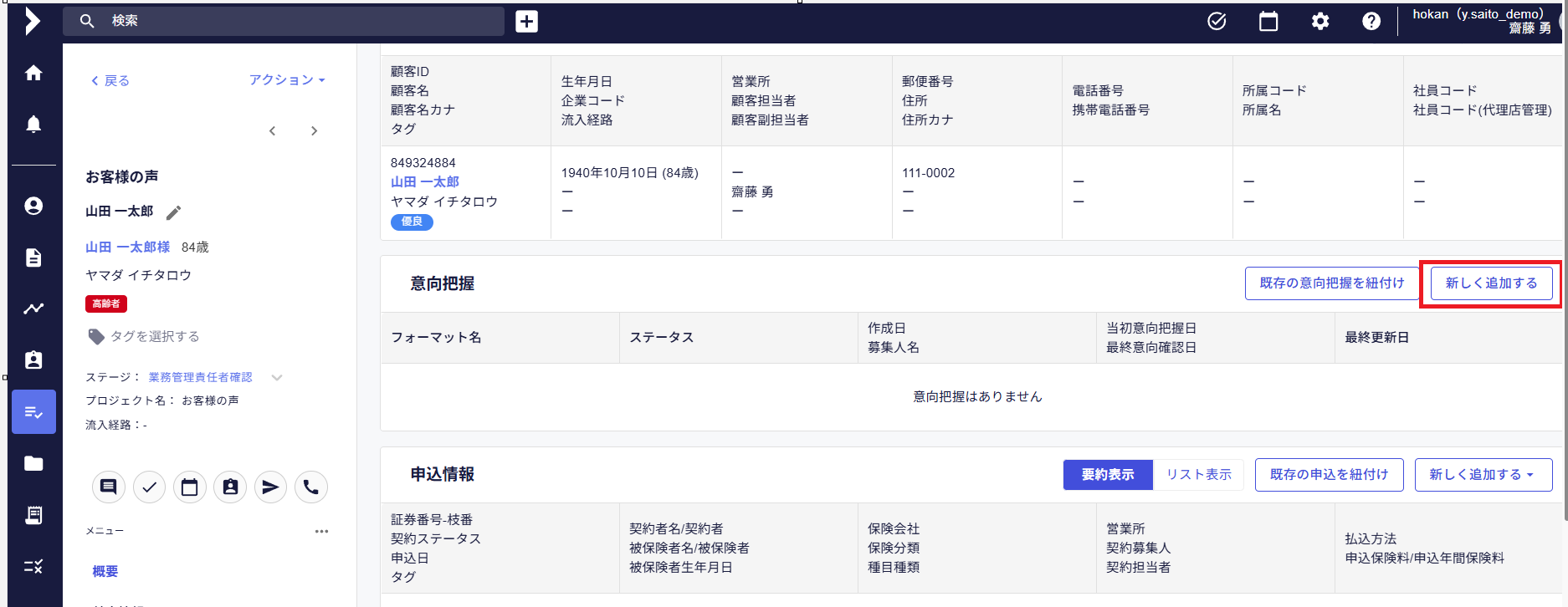
Task: Click the pencil edit icon beside 山田 一太郎
Action: 173,212
